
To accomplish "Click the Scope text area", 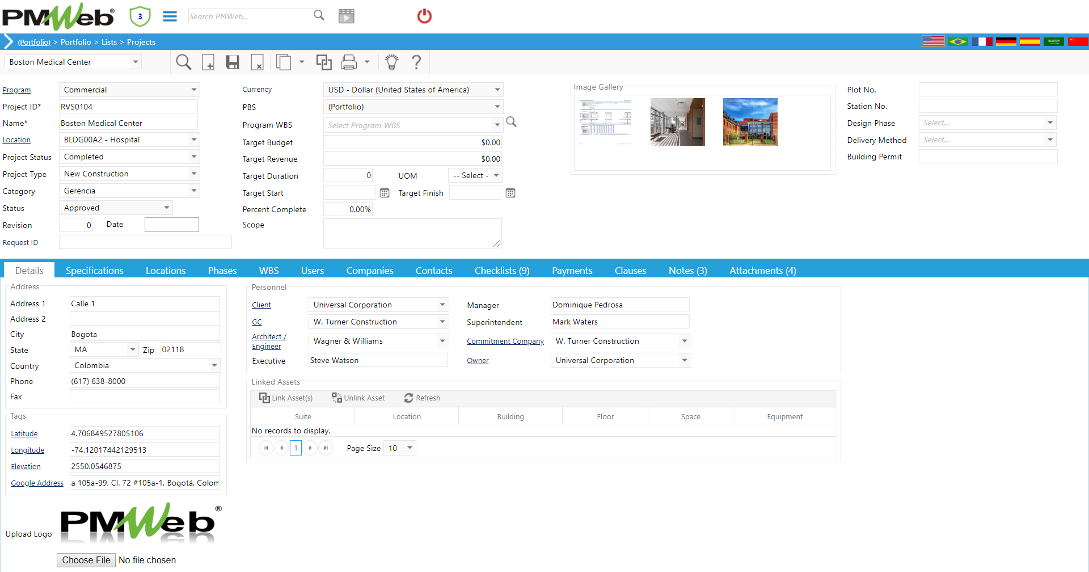I will click(413, 233).
